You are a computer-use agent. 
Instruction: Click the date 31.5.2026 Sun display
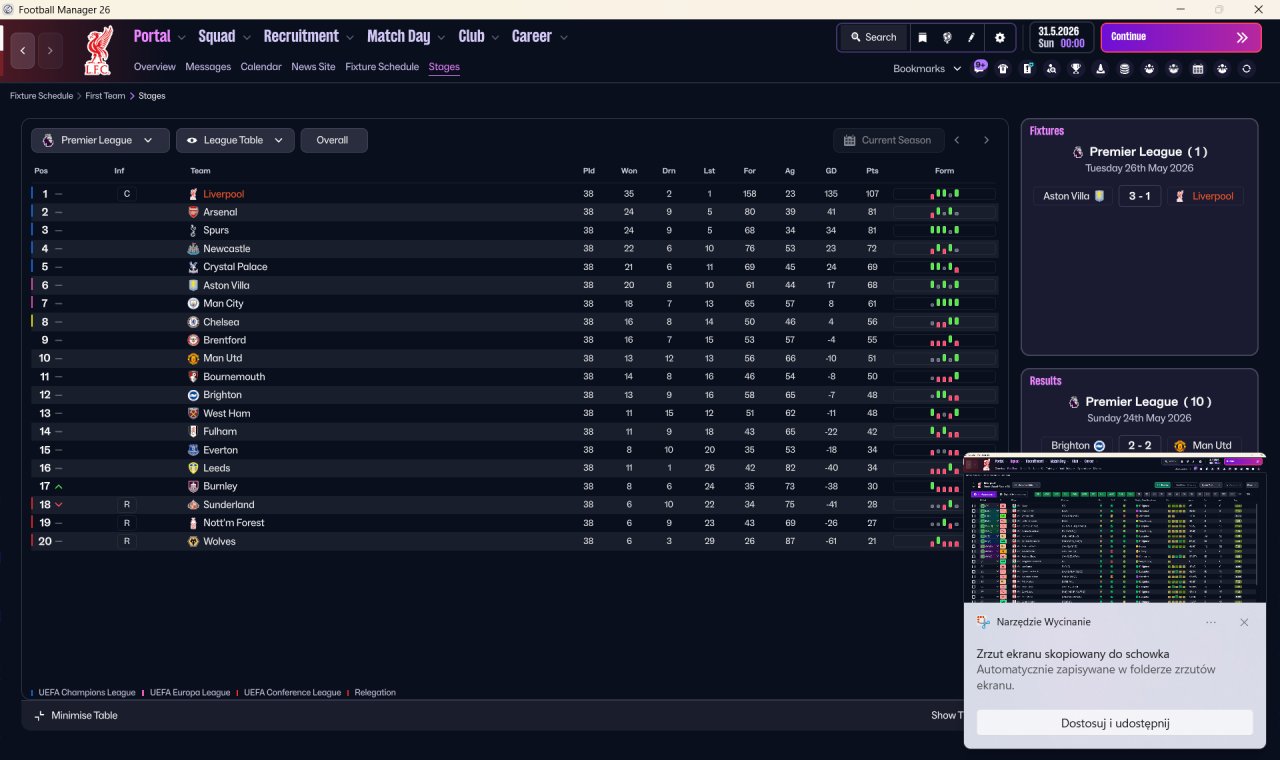click(x=1061, y=37)
